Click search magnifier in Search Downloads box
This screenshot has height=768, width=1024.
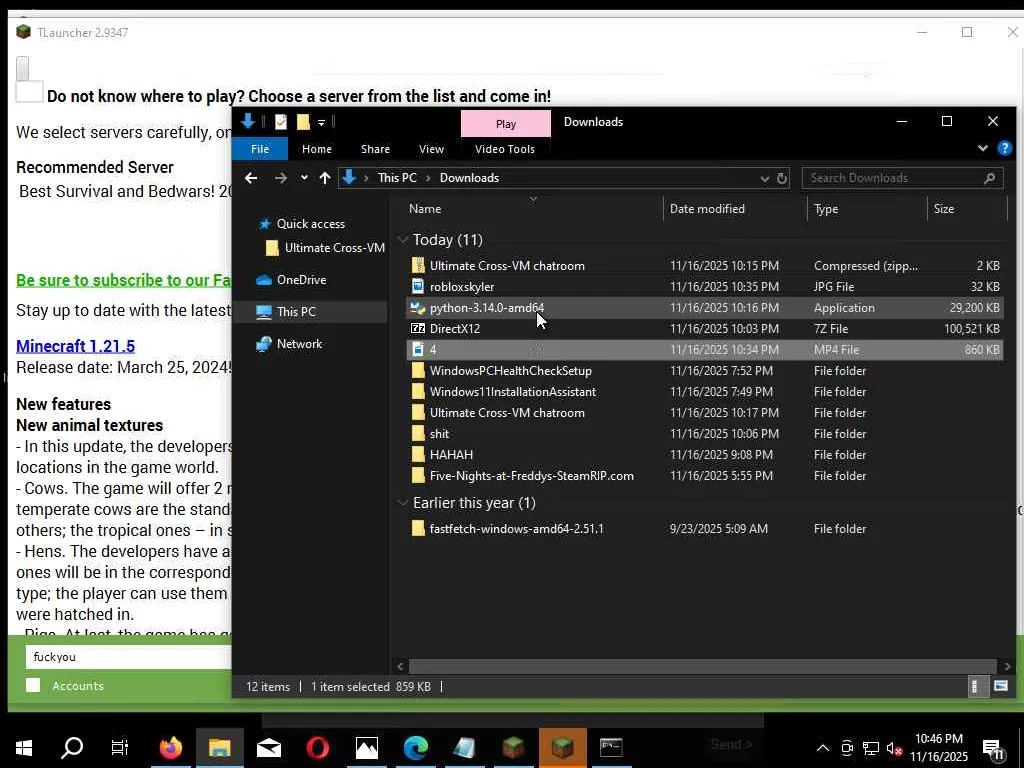pyautogui.click(x=989, y=178)
